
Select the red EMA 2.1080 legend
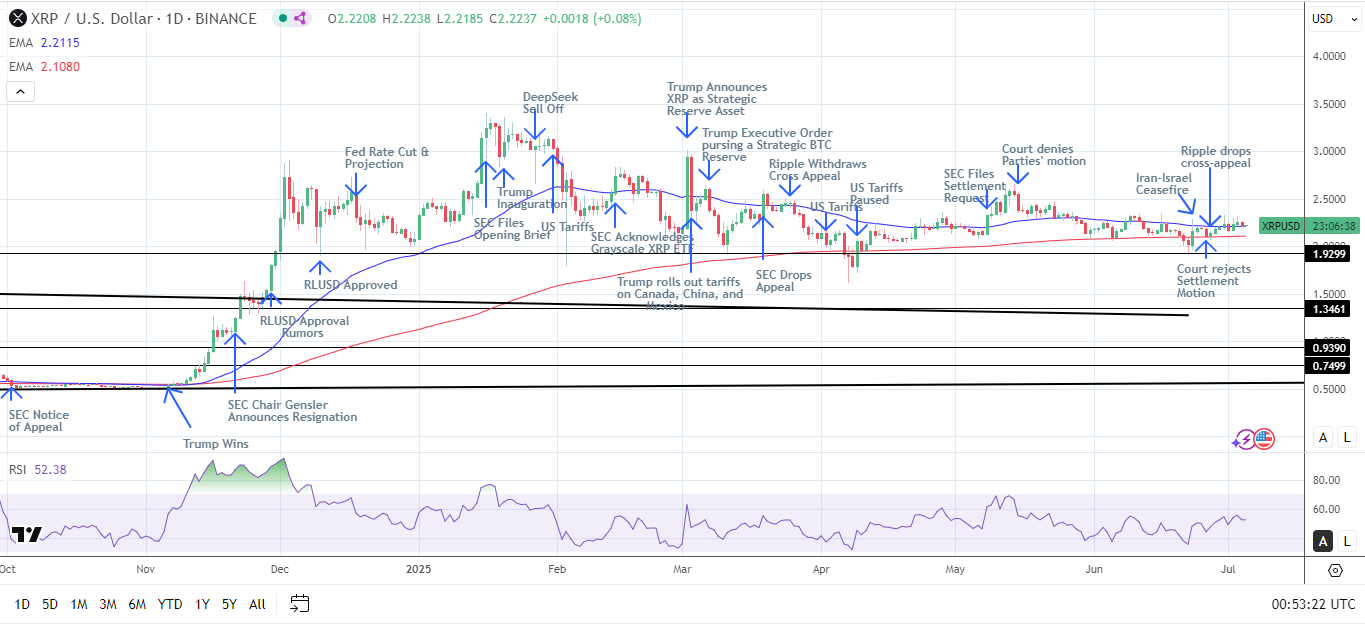coord(43,66)
